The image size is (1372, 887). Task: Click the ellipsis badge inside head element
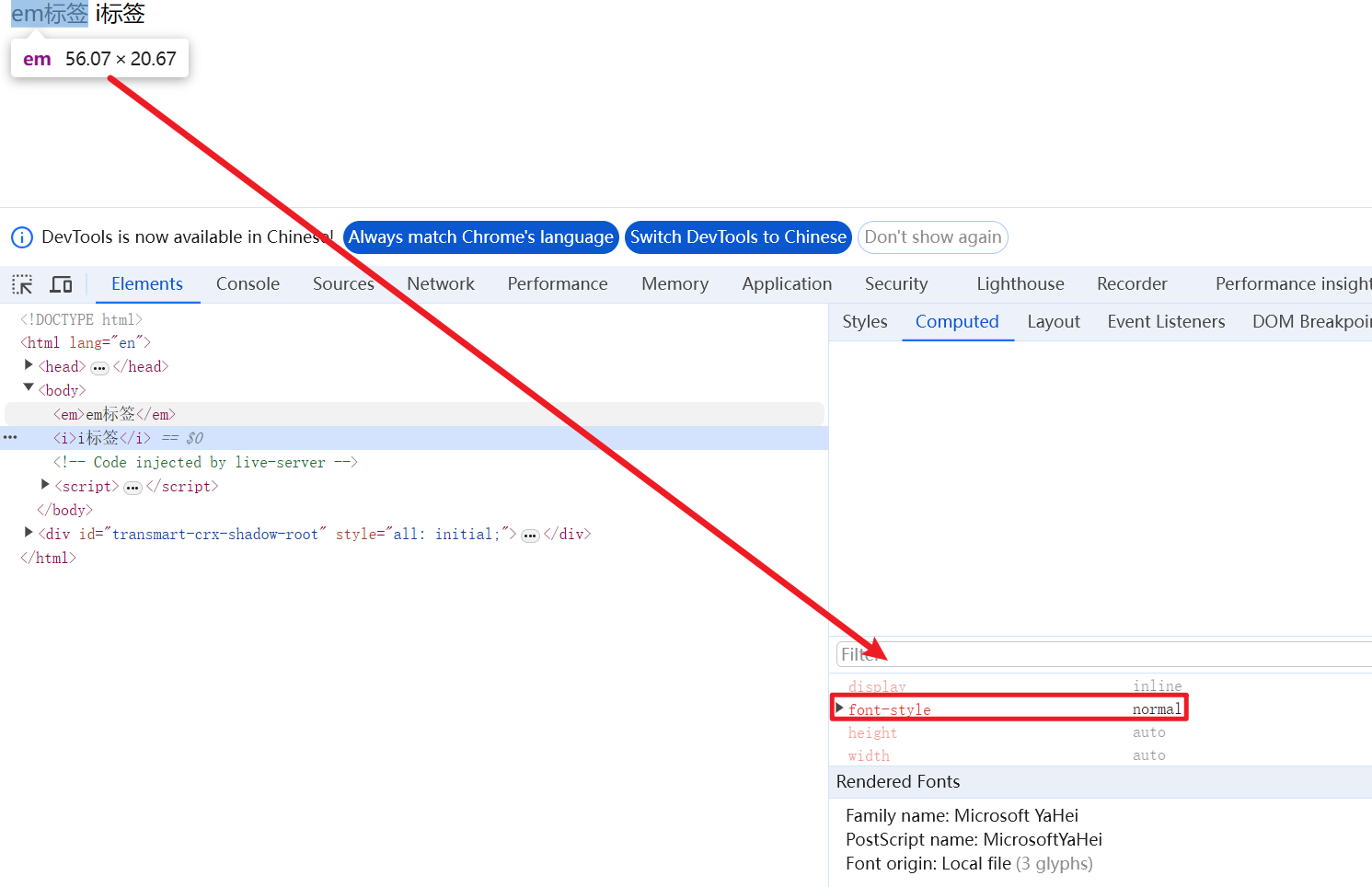tap(99, 368)
